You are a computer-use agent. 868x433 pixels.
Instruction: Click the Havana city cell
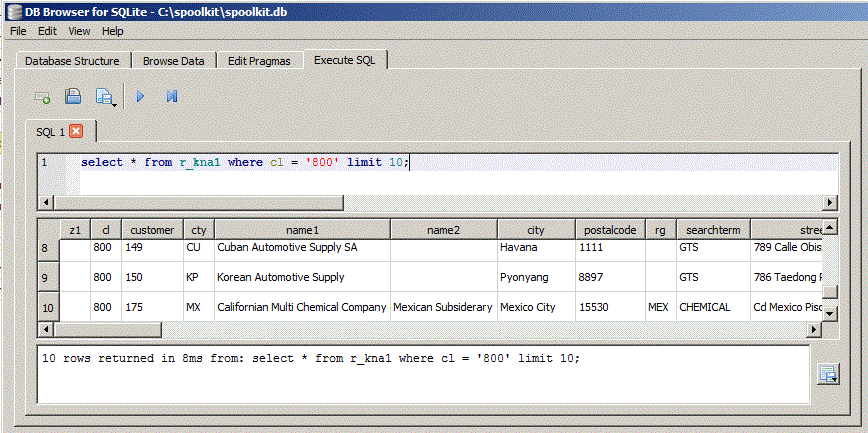click(536, 248)
